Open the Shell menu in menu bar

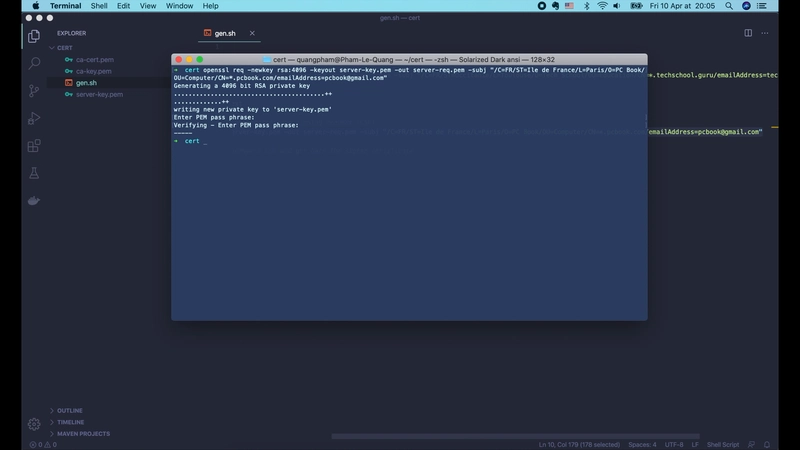tap(99, 5)
